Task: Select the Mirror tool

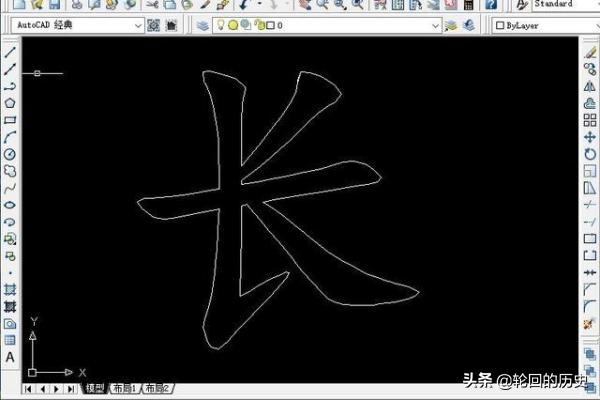Action: tap(590, 86)
